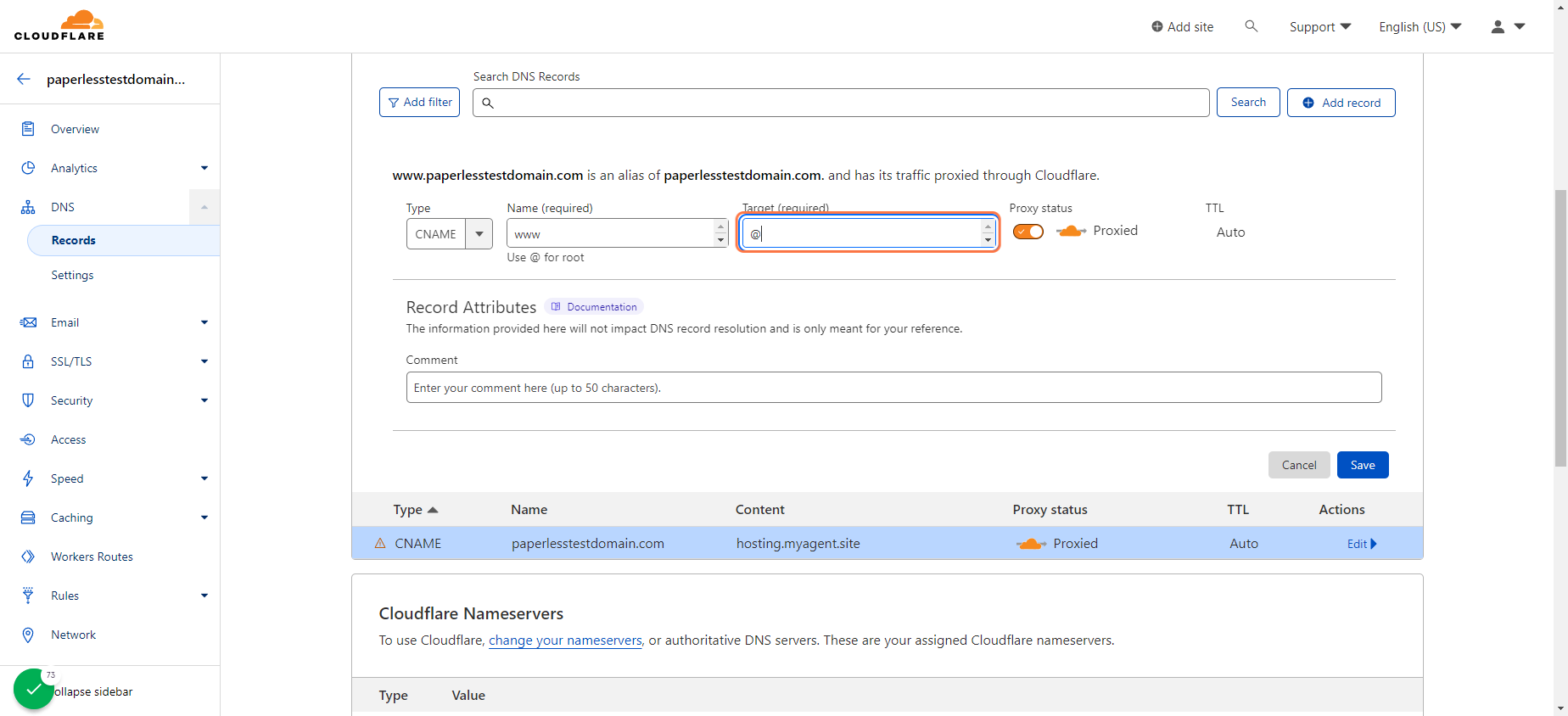Open the search magnifier in top bar
The width and height of the screenshot is (1568, 716).
pyautogui.click(x=1251, y=26)
